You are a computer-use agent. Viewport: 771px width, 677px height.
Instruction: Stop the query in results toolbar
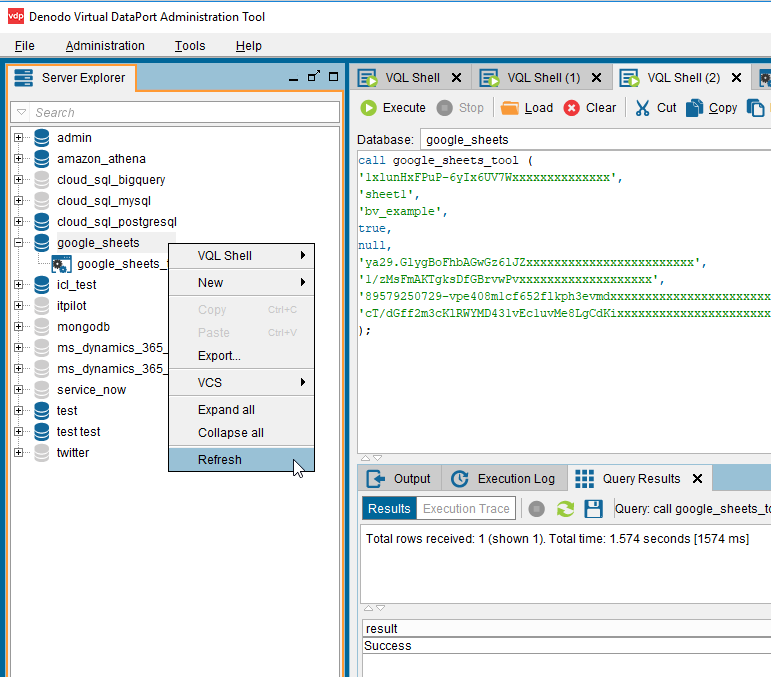tap(536, 509)
